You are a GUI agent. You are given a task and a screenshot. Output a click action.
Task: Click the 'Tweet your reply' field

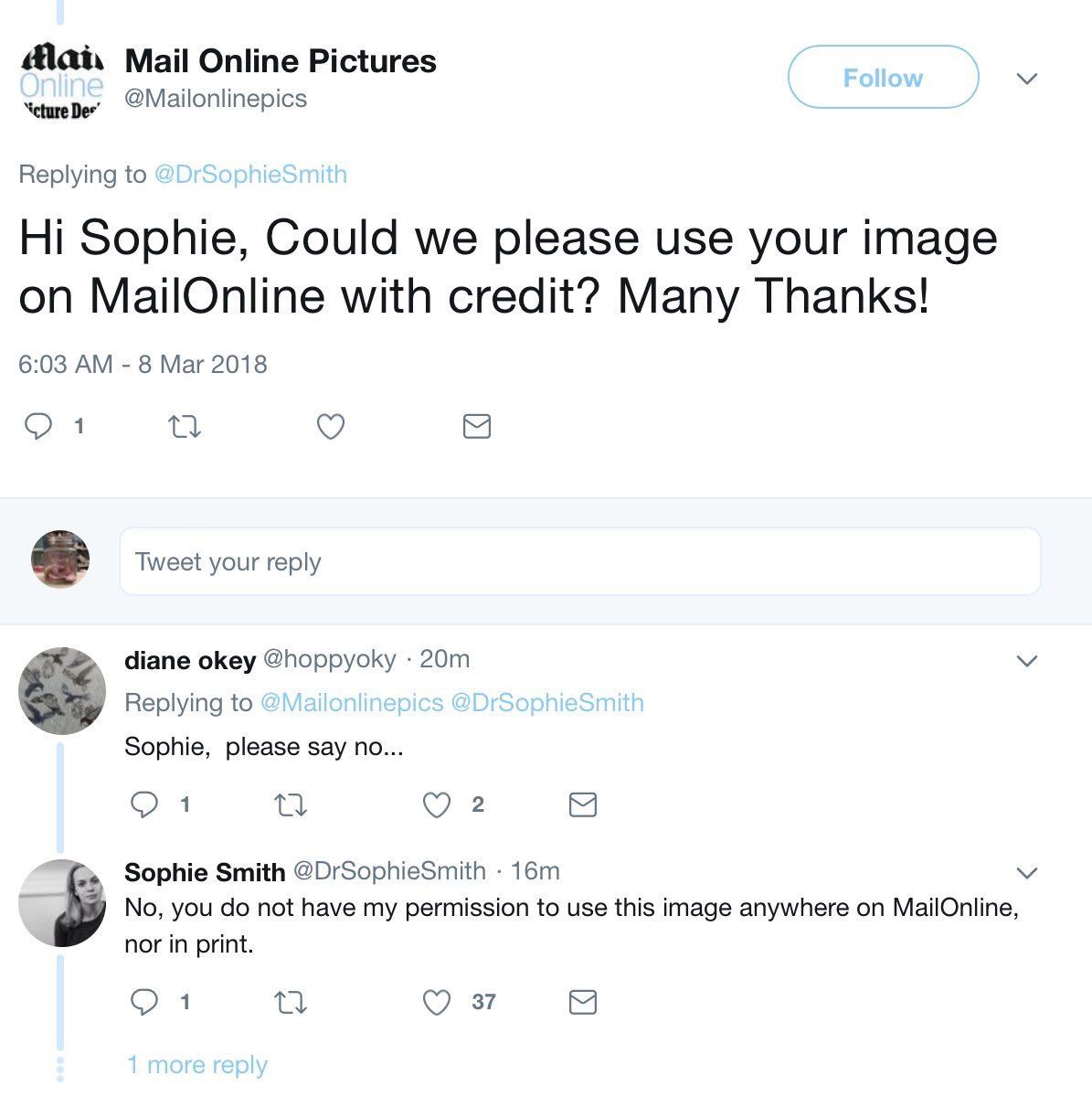[580, 561]
